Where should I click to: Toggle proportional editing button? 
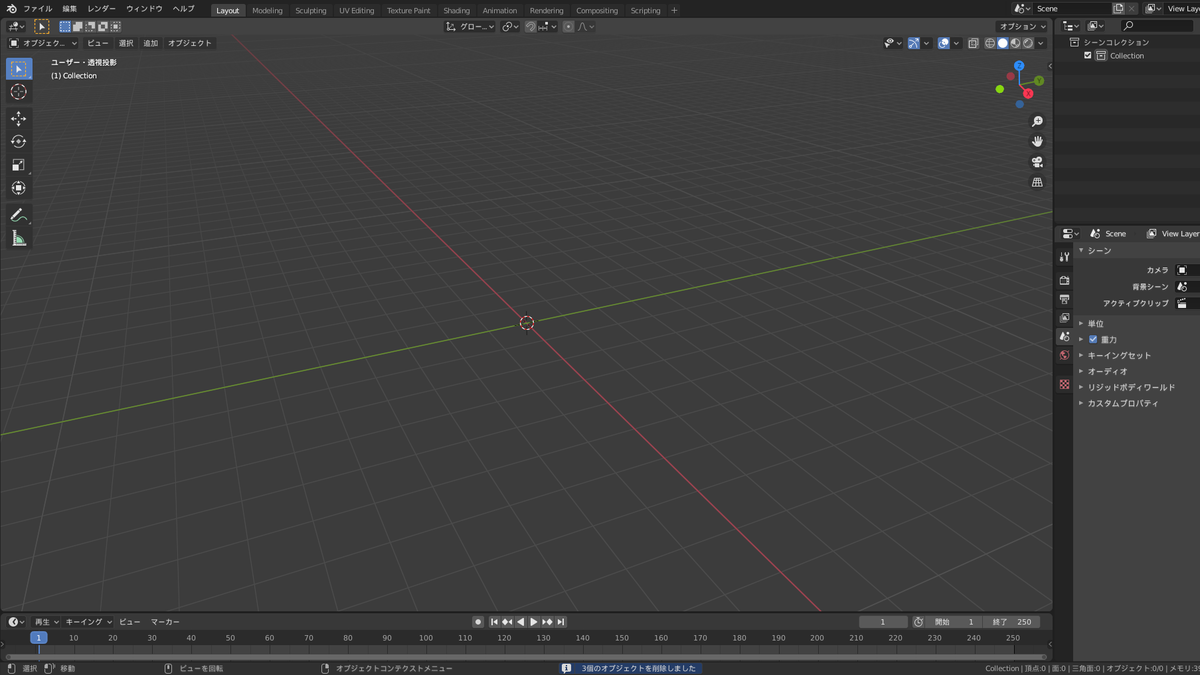tap(568, 27)
